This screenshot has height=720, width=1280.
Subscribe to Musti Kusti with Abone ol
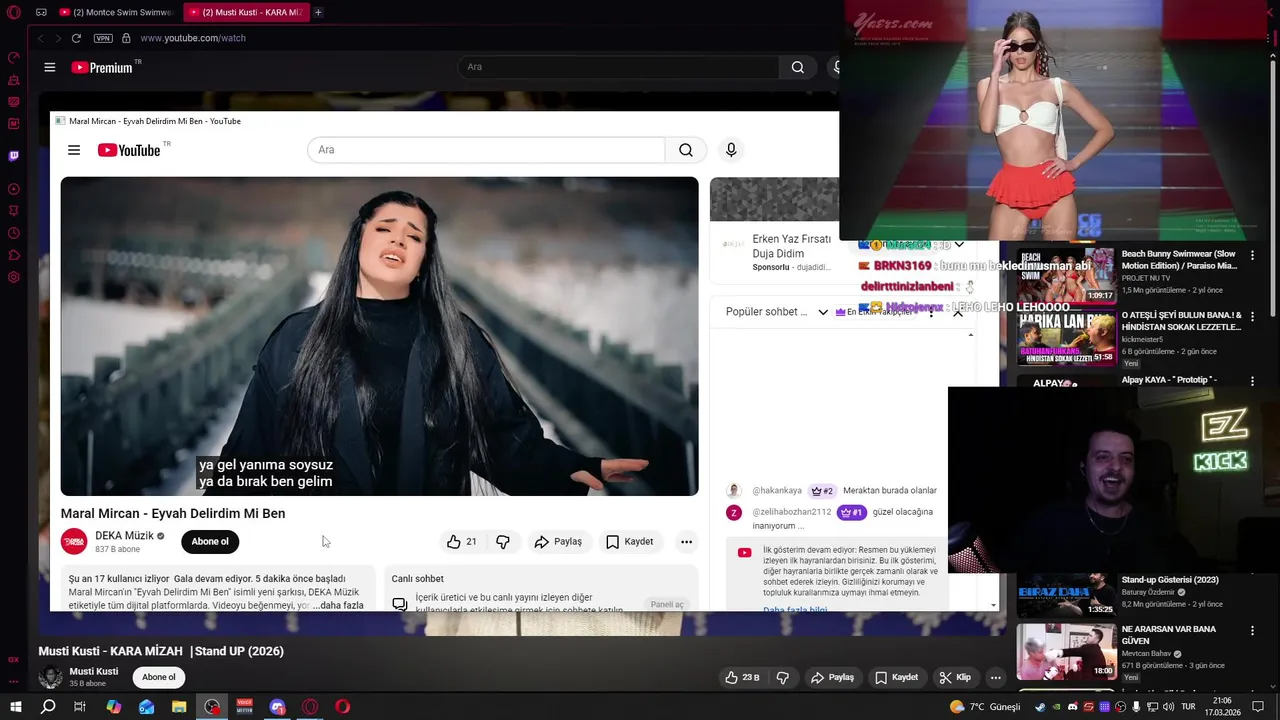(158, 677)
